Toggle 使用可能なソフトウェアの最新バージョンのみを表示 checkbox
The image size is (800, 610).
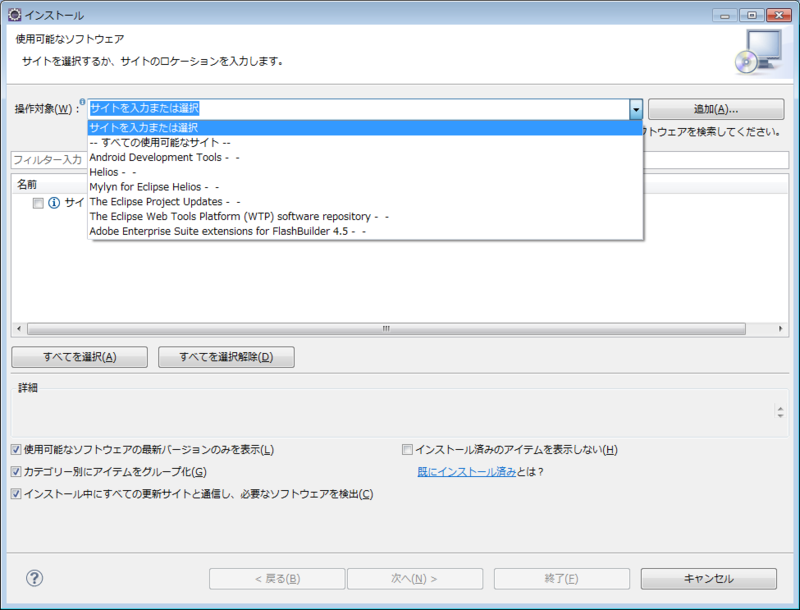(x=16, y=449)
